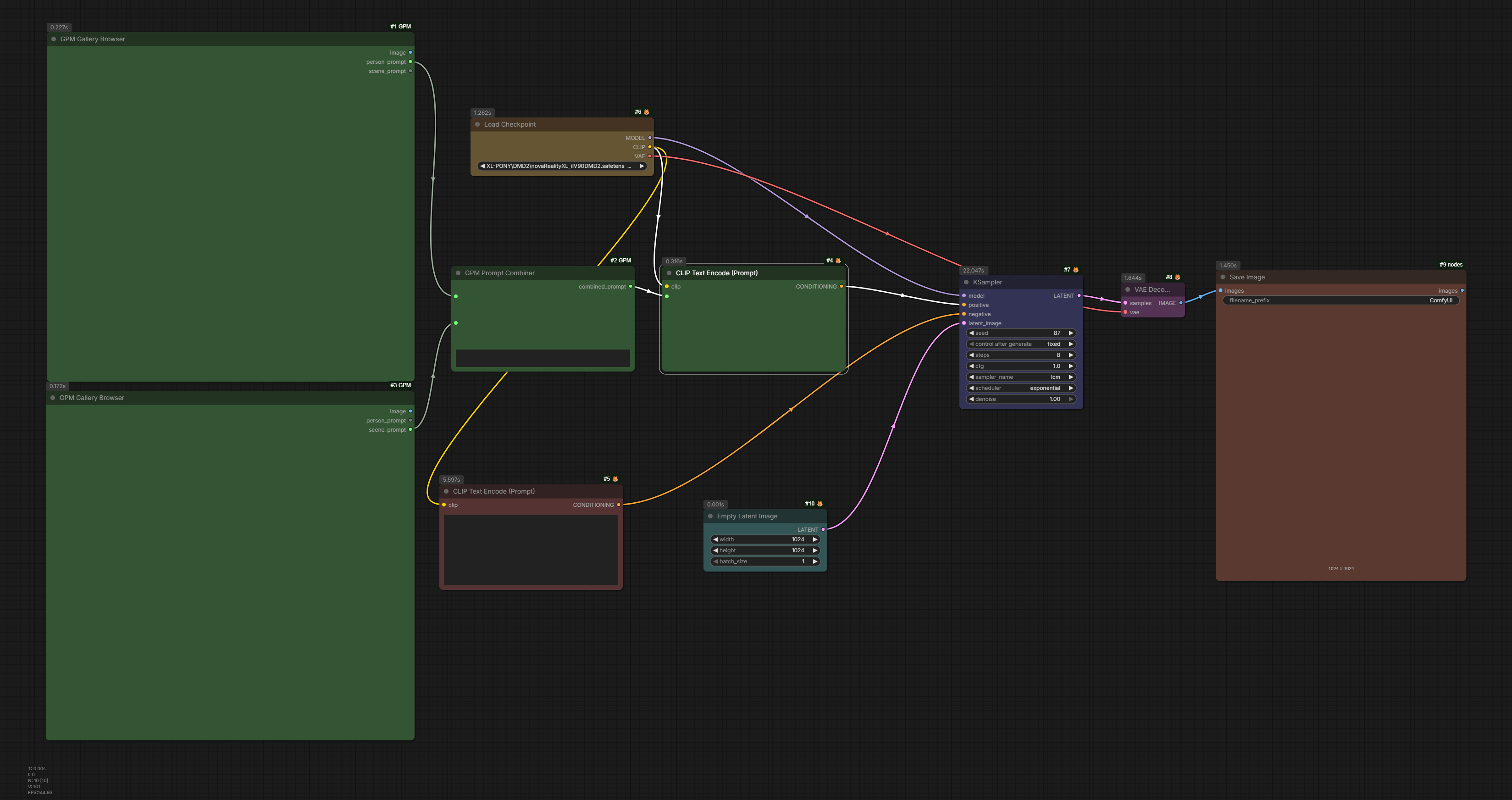Click the fox badge icon beside #8

[x=1177, y=277]
